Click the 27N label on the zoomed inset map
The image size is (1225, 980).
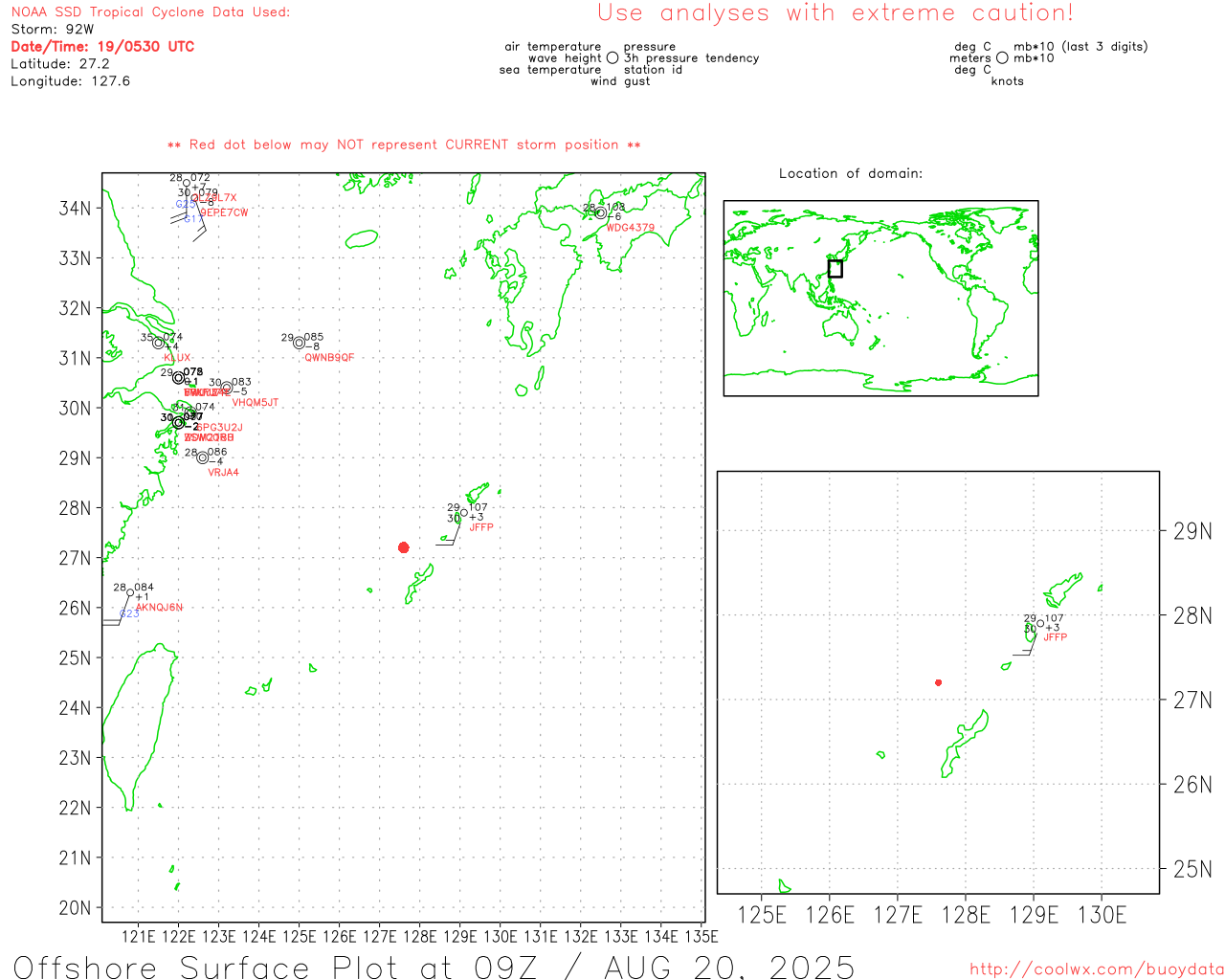tap(1192, 701)
